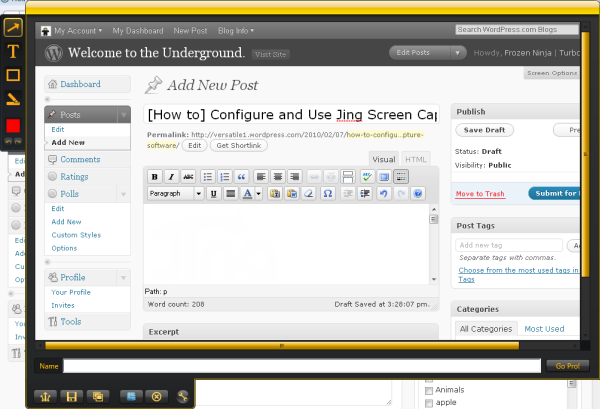The width and height of the screenshot is (600, 409).
Task: Align text center in editor
Action: click(x=278, y=177)
